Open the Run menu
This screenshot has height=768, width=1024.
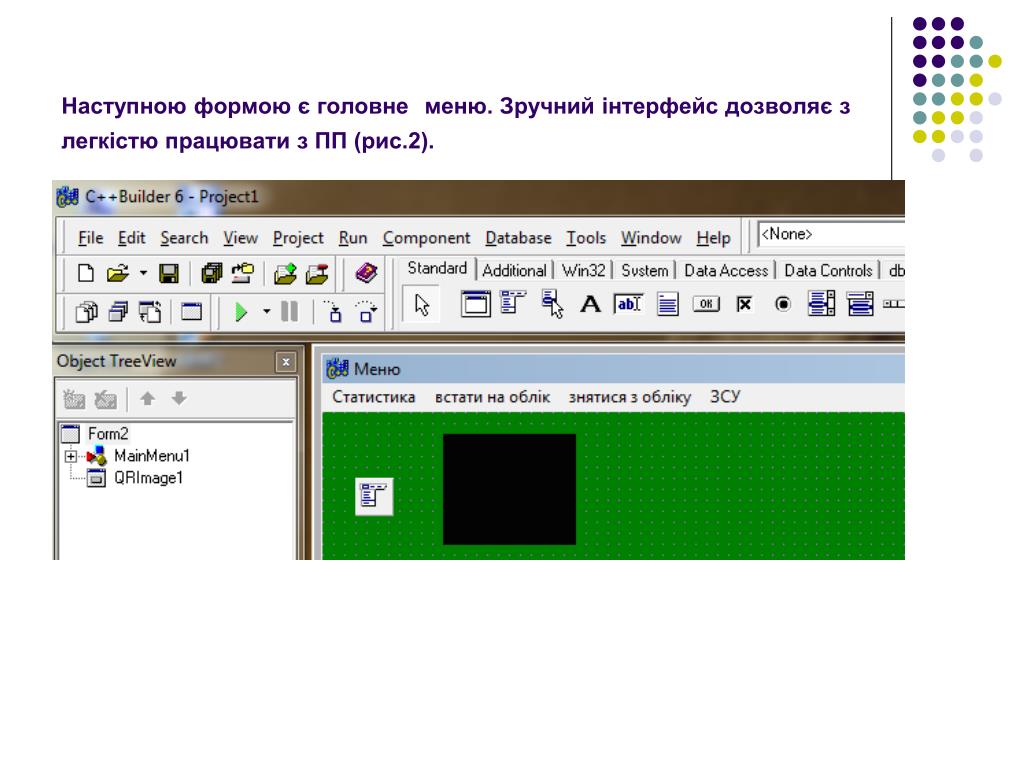click(x=353, y=238)
